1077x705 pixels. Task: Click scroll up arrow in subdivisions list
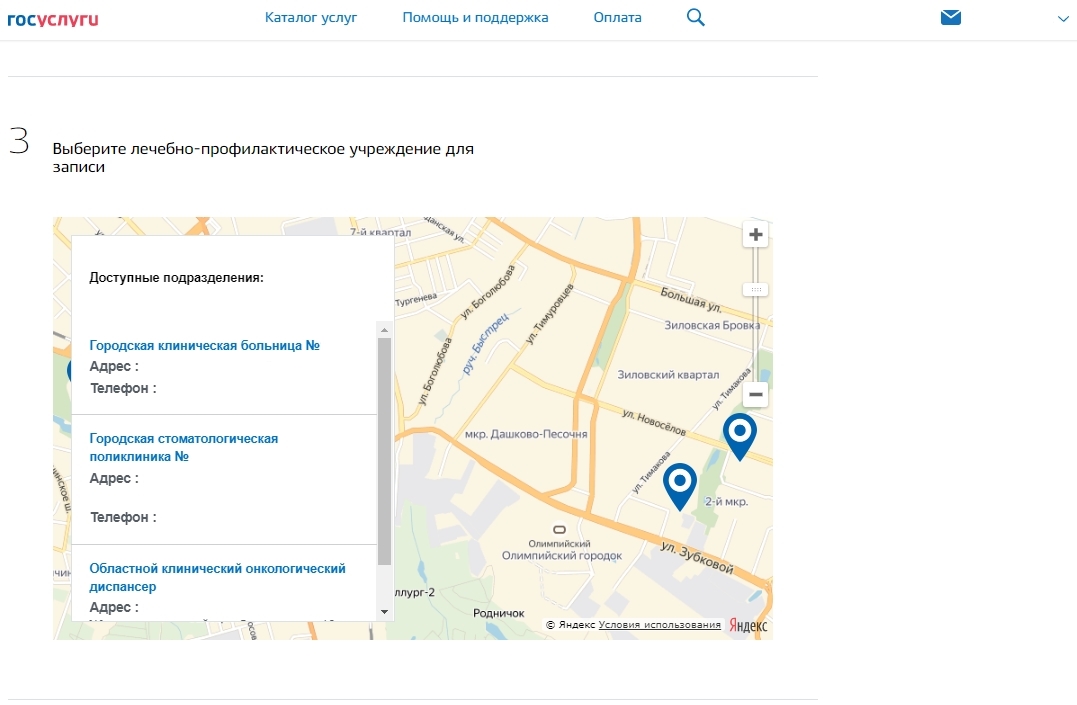point(385,330)
